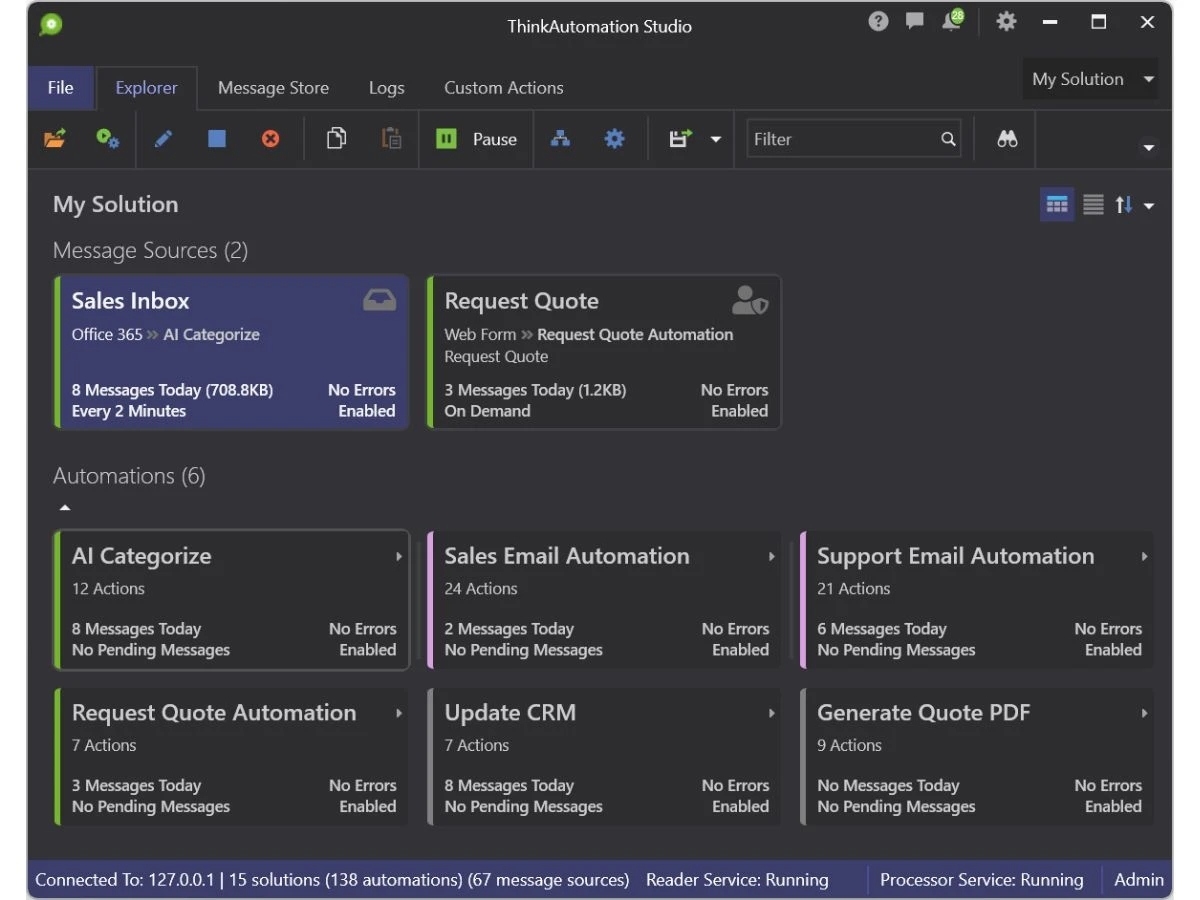Click 'Message Sources (2)' heading

[150, 251]
